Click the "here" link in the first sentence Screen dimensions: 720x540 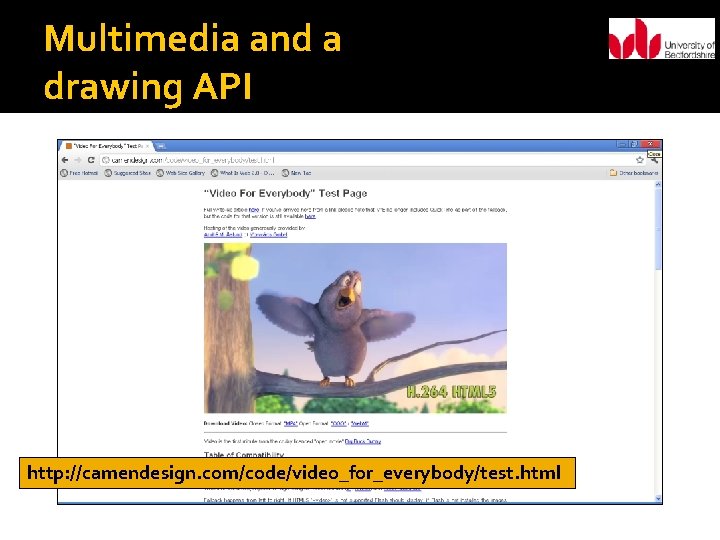pyautogui.click(x=254, y=210)
